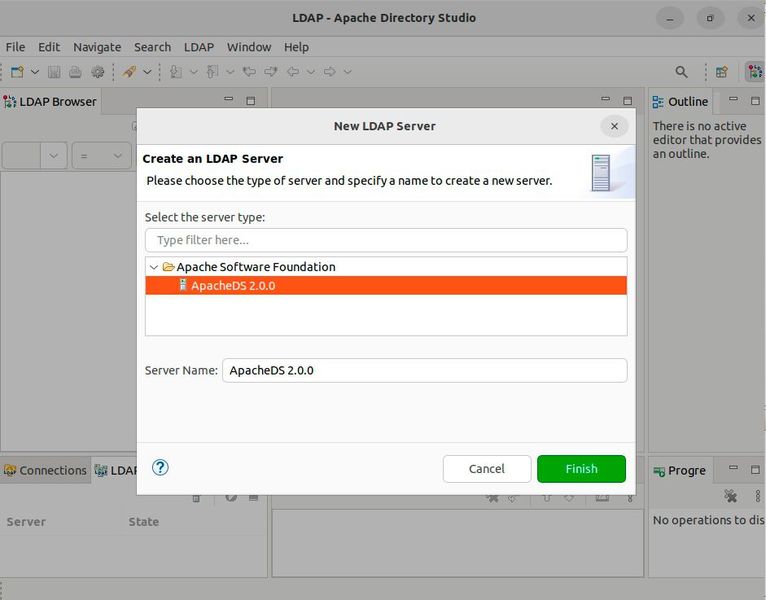Viewport: 766px width, 600px height.
Task: Open the Back history dropdown arrow
Action: click(311, 72)
